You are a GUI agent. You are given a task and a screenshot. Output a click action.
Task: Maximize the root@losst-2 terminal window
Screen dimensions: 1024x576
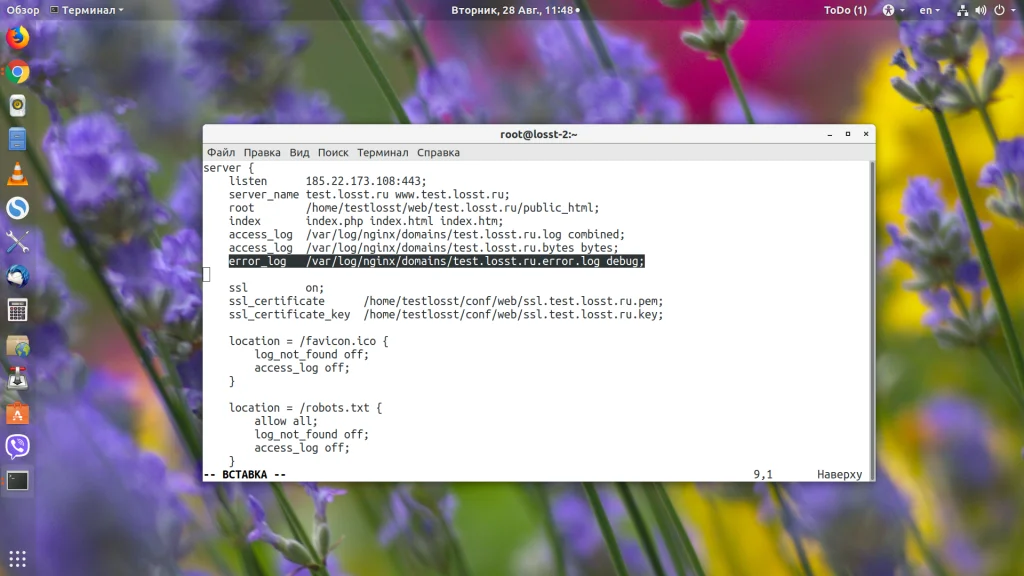click(848, 134)
